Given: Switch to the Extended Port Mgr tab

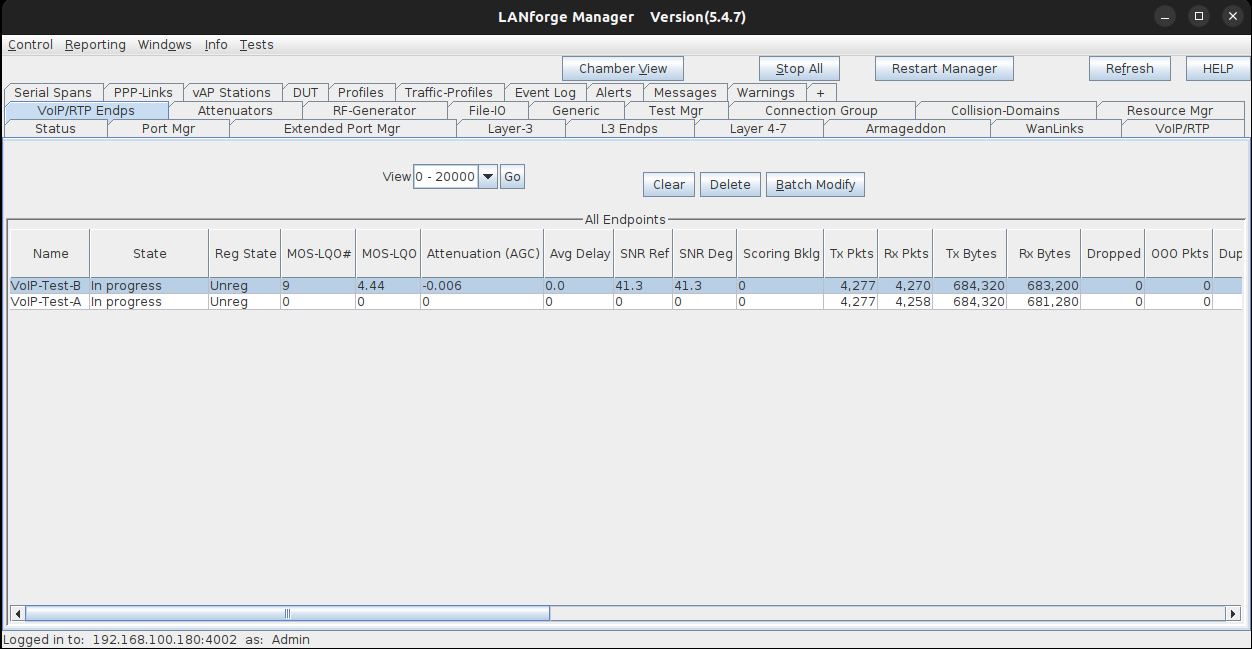Looking at the screenshot, I should pos(342,128).
